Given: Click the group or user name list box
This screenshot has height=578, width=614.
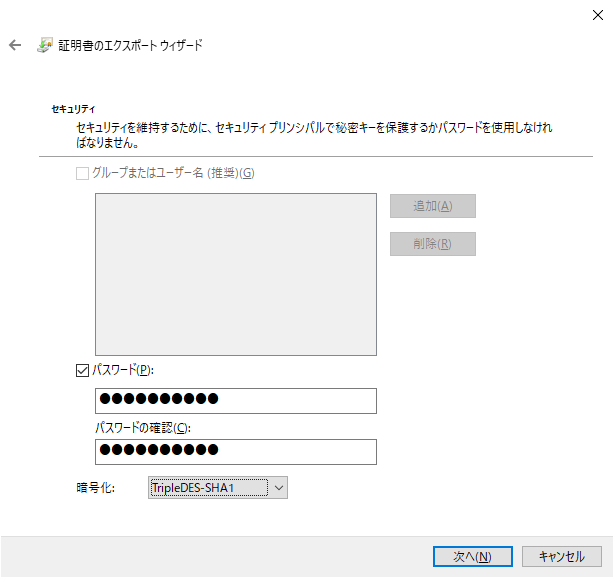Looking at the screenshot, I should pos(236,275).
